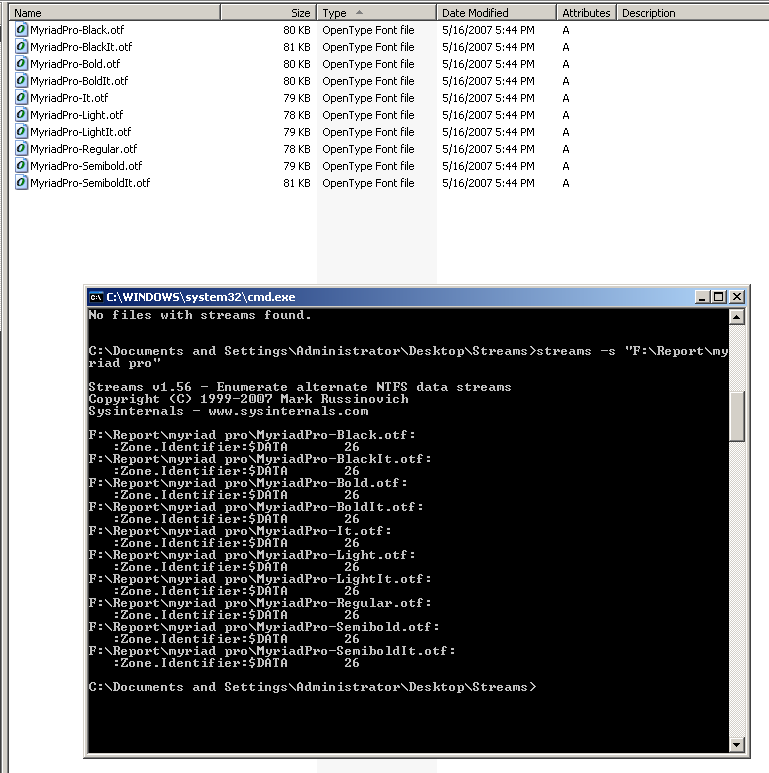Click the scroll down arrow in cmd window

[x=736, y=745]
